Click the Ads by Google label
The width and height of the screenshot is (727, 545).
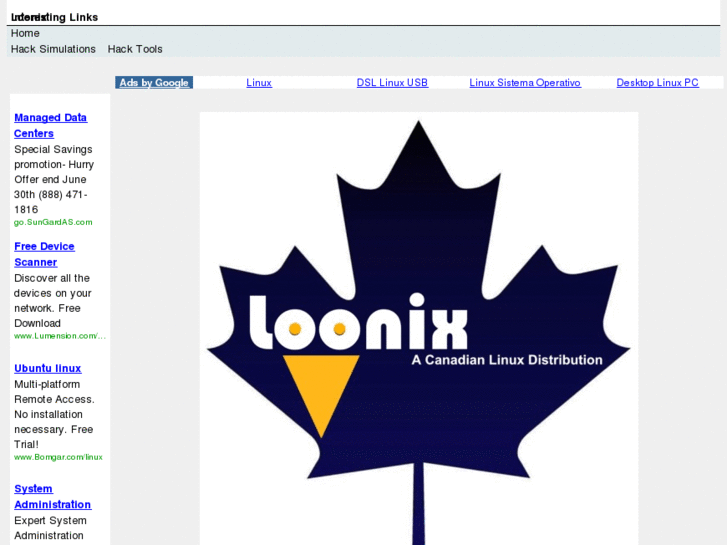[x=154, y=83]
